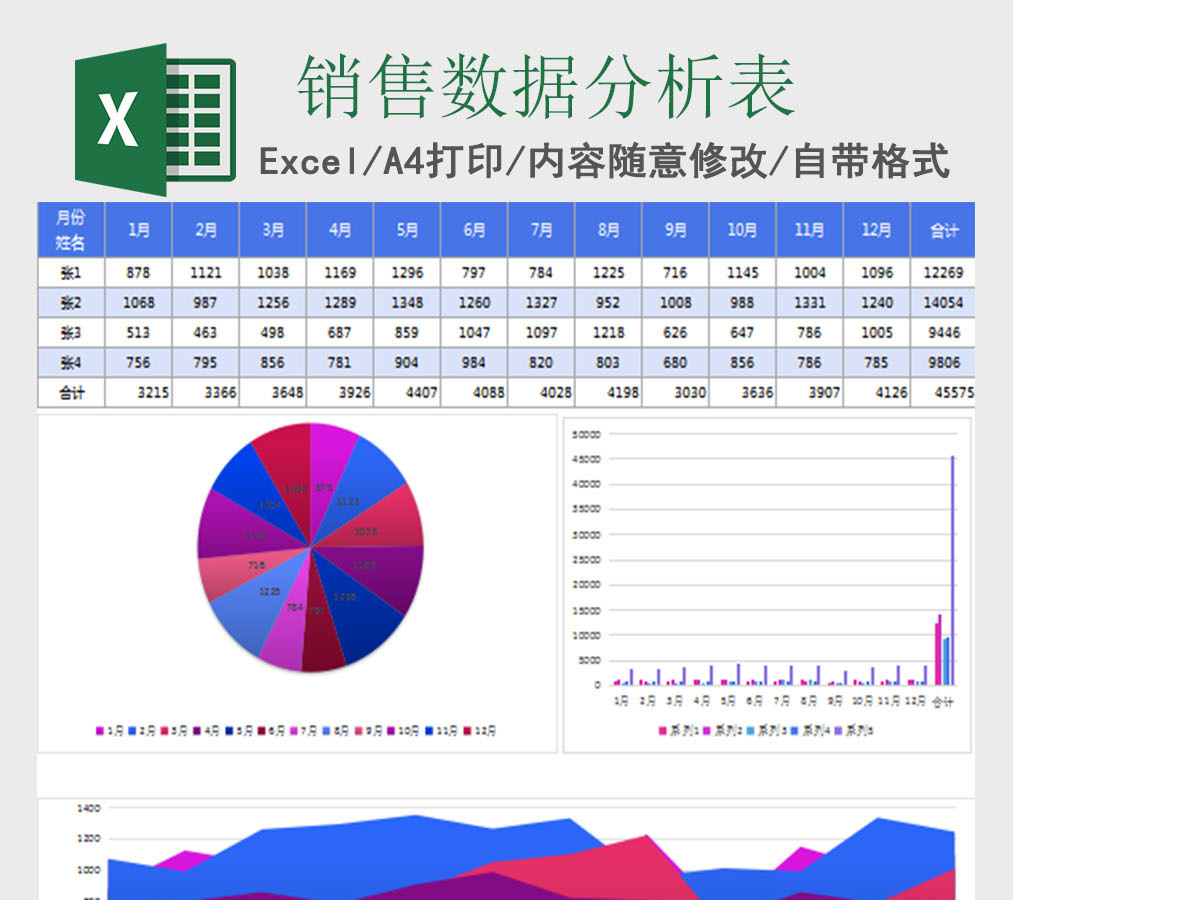This screenshot has height=900, width=1200.
Task: Click the monthly total cell 4407
Action: pos(407,393)
